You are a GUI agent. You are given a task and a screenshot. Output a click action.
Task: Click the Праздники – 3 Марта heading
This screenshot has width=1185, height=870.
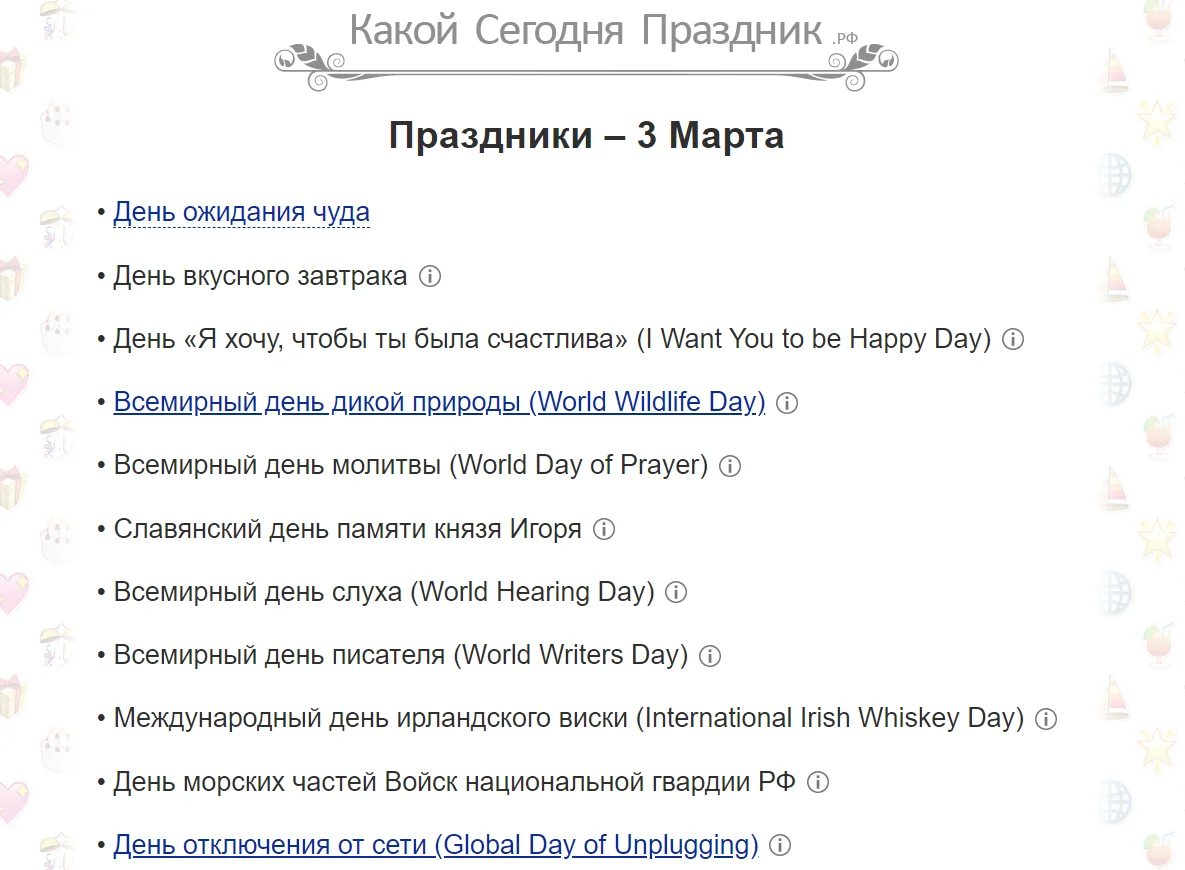[x=586, y=135]
